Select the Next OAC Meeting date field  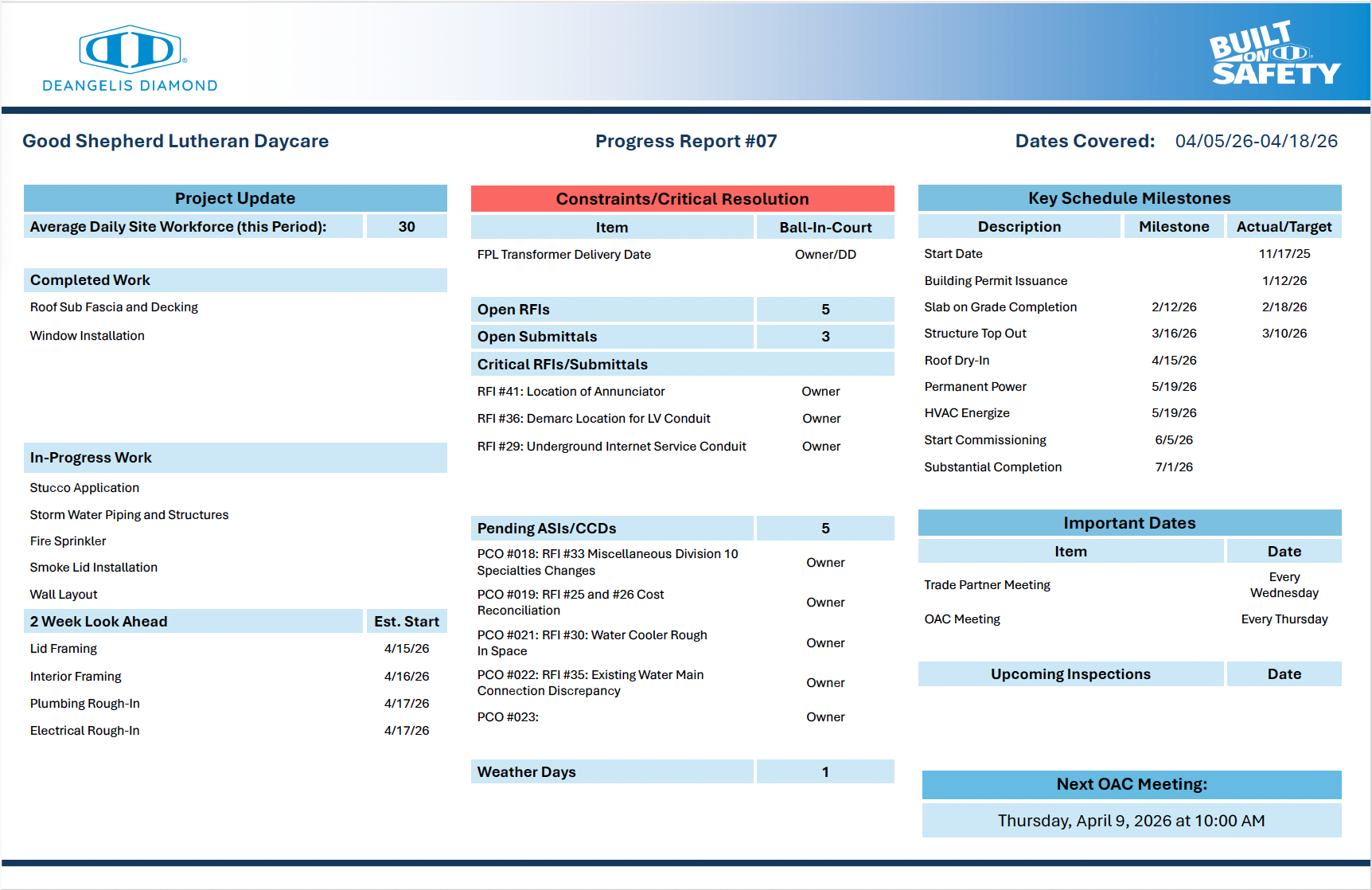point(1130,821)
